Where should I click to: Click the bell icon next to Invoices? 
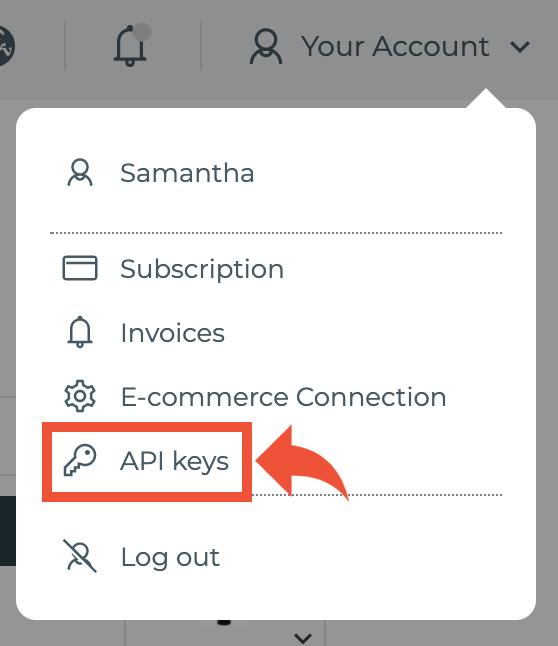pyautogui.click(x=80, y=332)
